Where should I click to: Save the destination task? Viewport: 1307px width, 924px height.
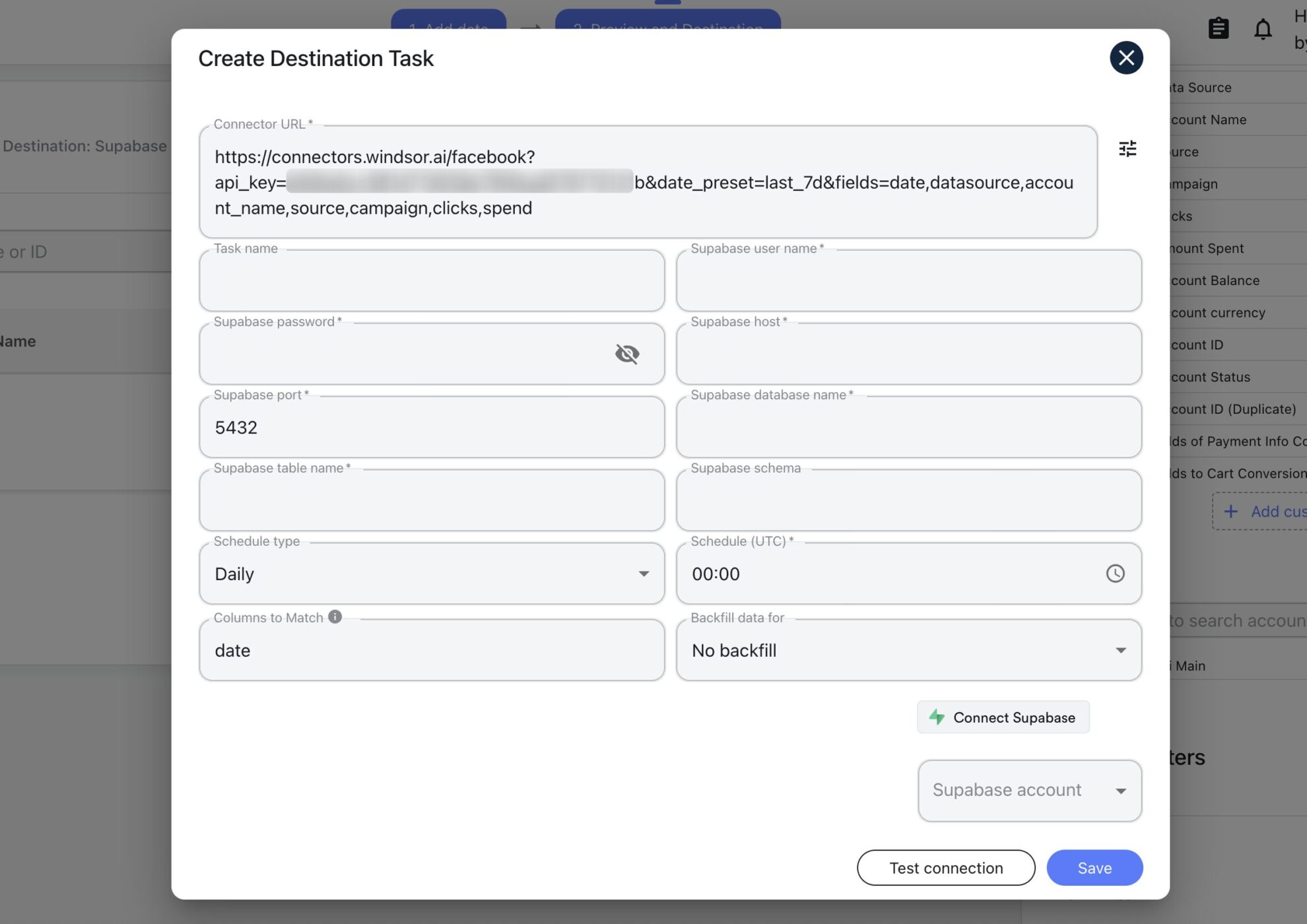(1094, 868)
